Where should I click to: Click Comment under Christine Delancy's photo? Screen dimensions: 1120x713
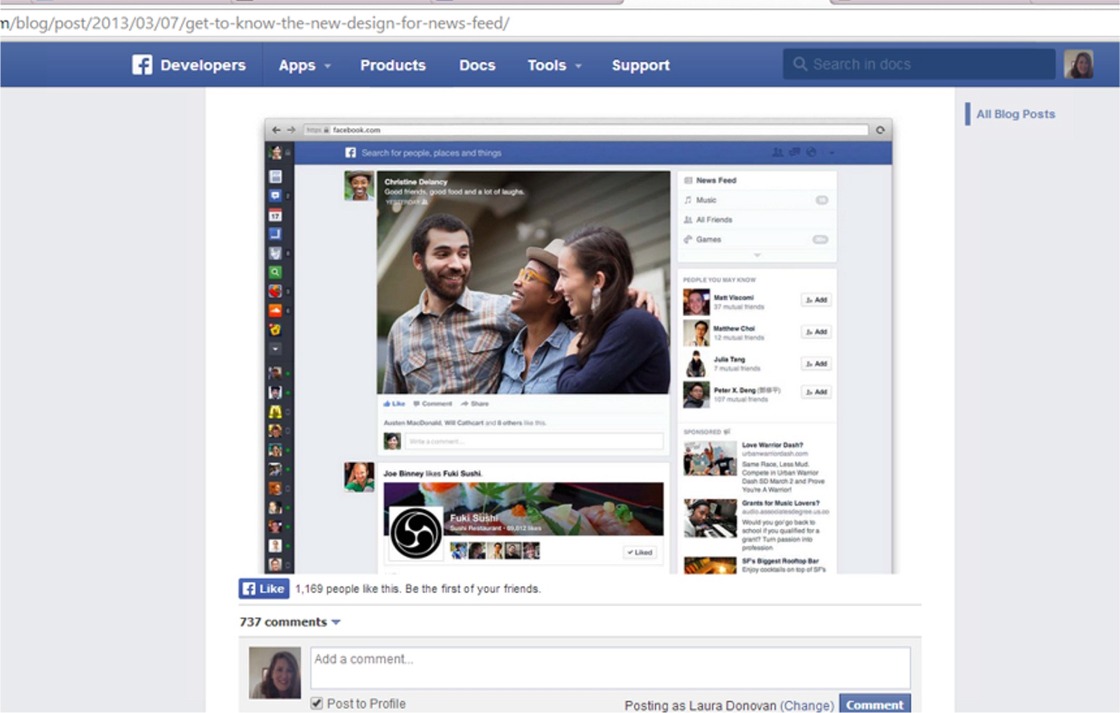coord(433,404)
